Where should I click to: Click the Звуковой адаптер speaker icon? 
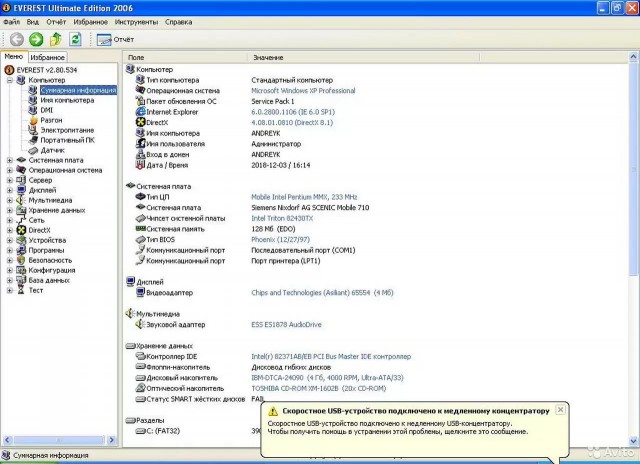click(x=140, y=324)
